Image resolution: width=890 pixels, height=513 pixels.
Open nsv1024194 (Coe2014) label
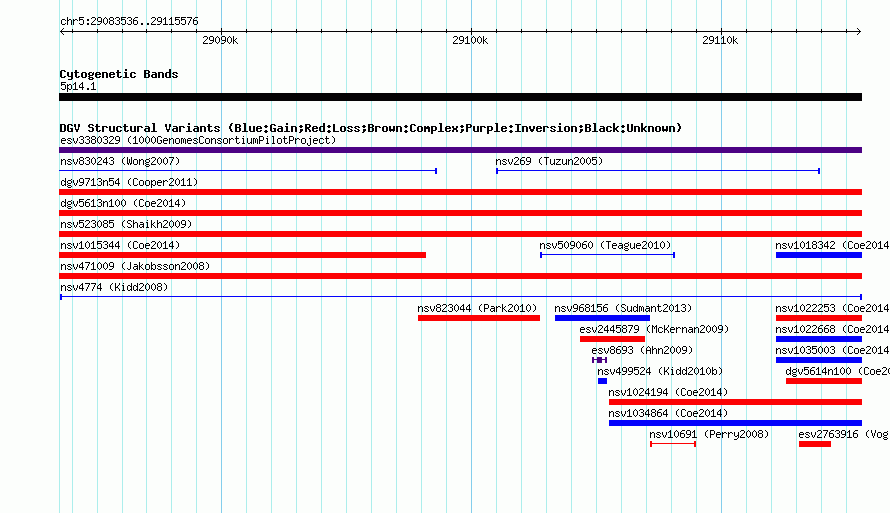click(668, 392)
